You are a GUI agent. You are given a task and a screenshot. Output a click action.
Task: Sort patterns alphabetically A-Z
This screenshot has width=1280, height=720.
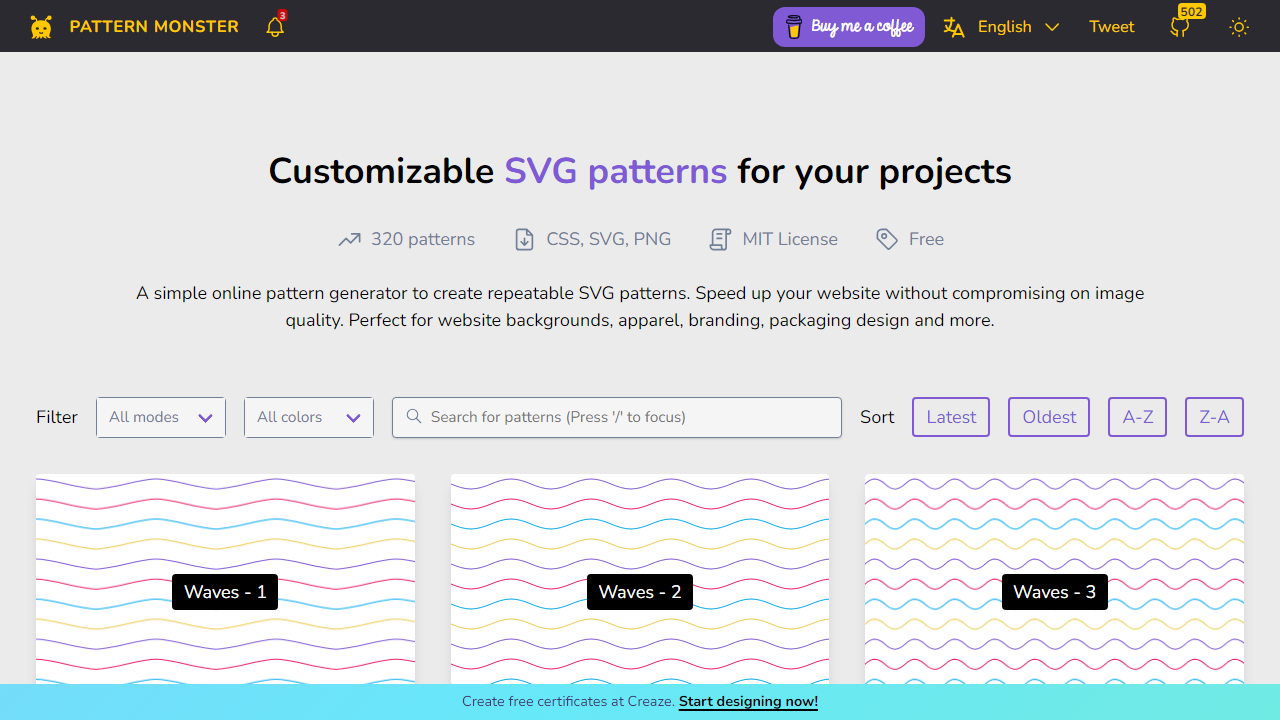(1138, 417)
